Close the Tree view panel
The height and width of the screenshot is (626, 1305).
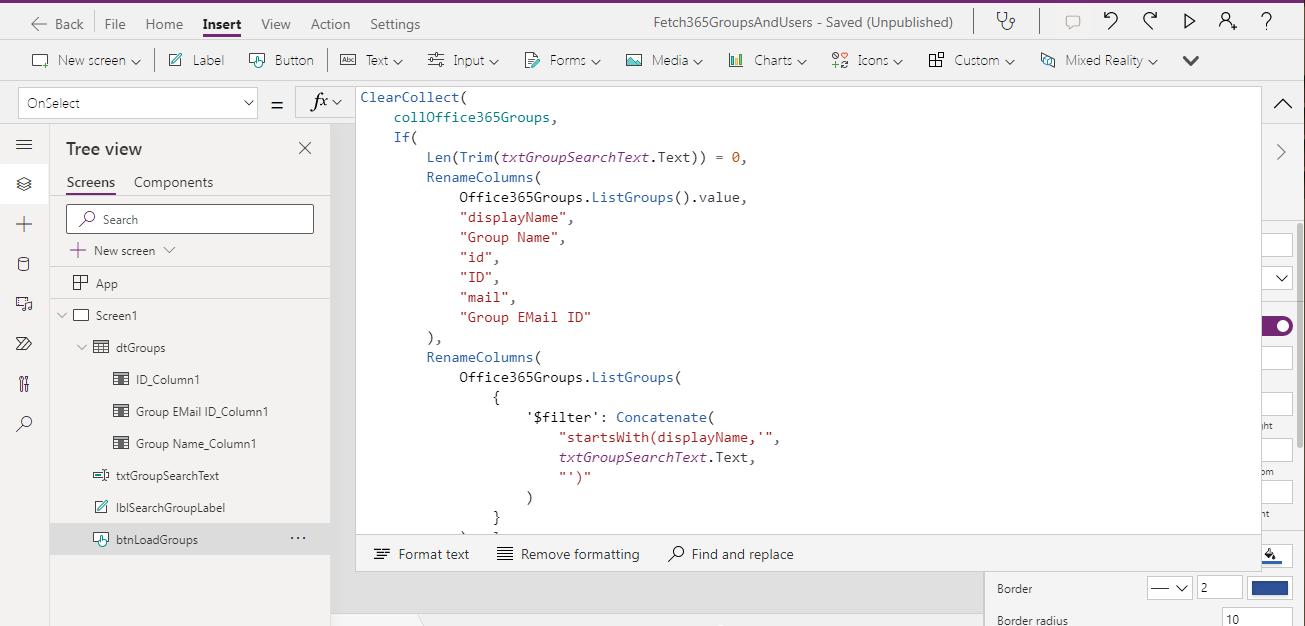[x=305, y=148]
